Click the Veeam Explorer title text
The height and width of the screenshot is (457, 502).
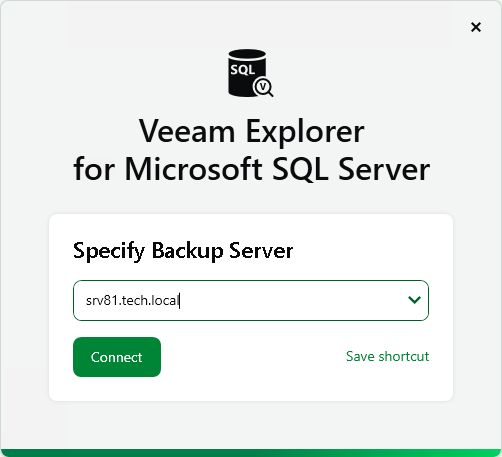252,132
